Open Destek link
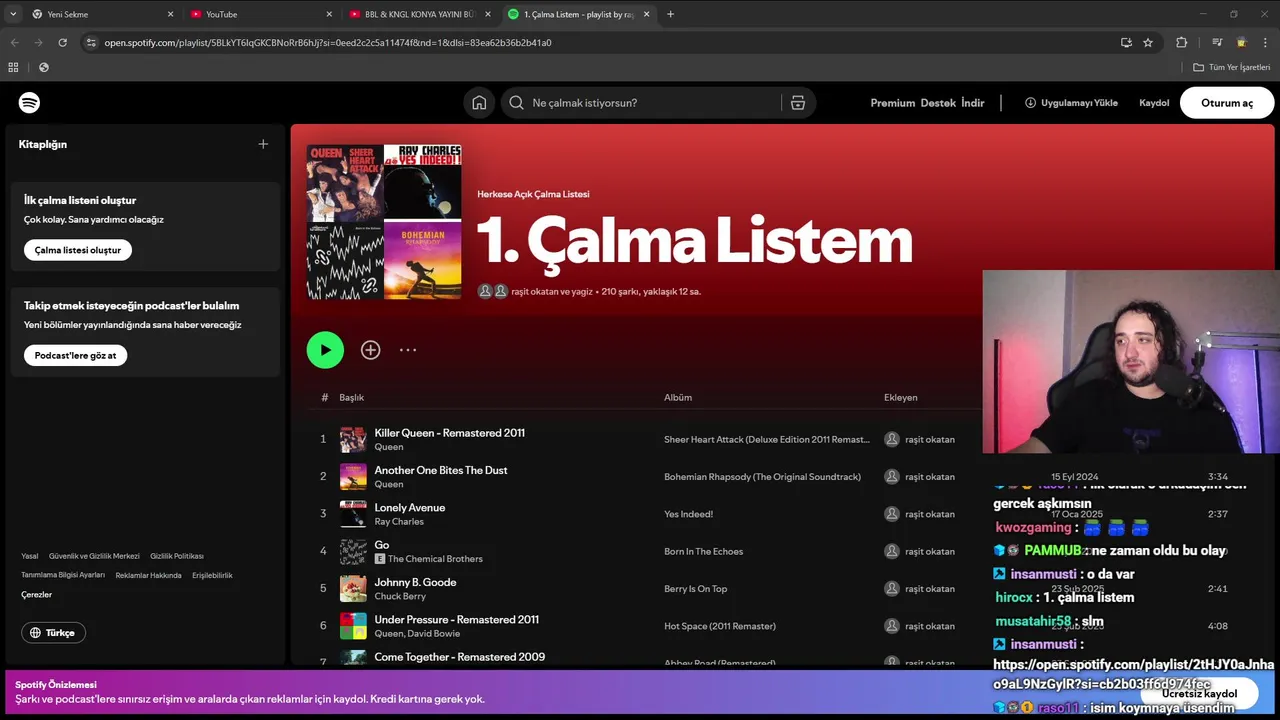1280x720 pixels. (938, 103)
